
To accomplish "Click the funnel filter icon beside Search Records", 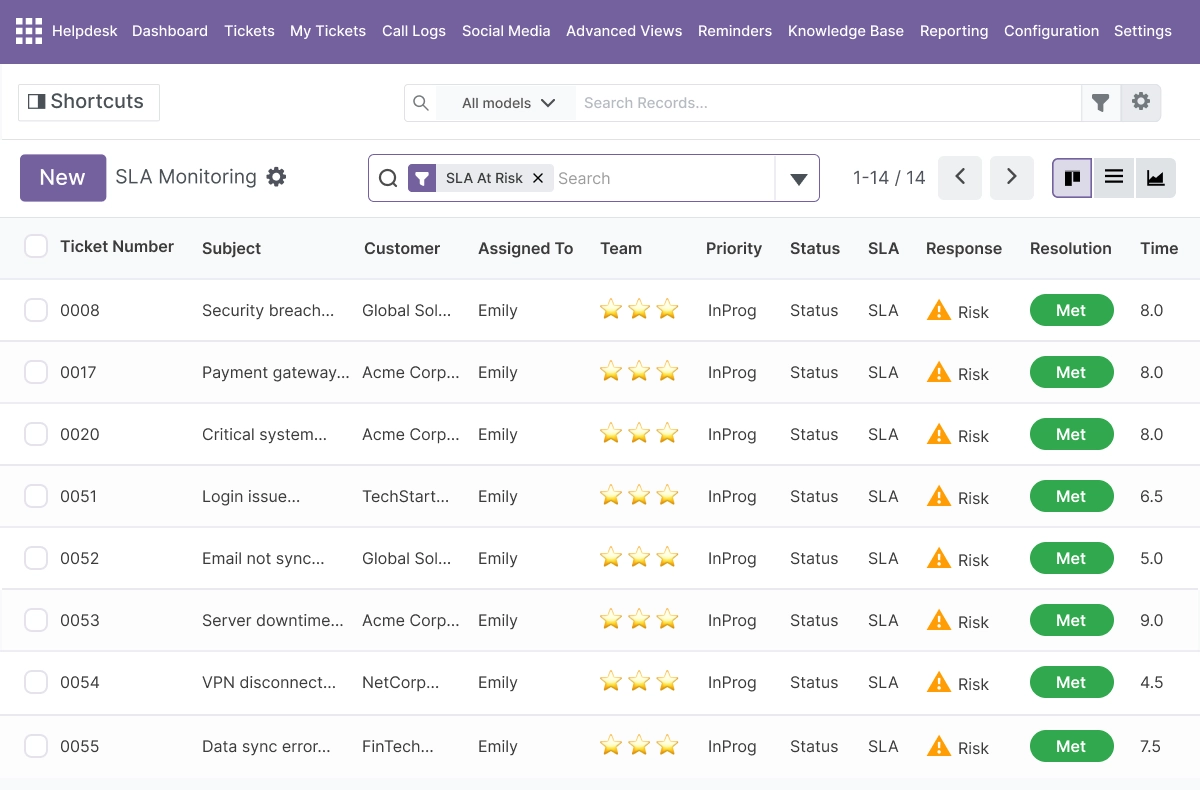I will (x=1101, y=103).
